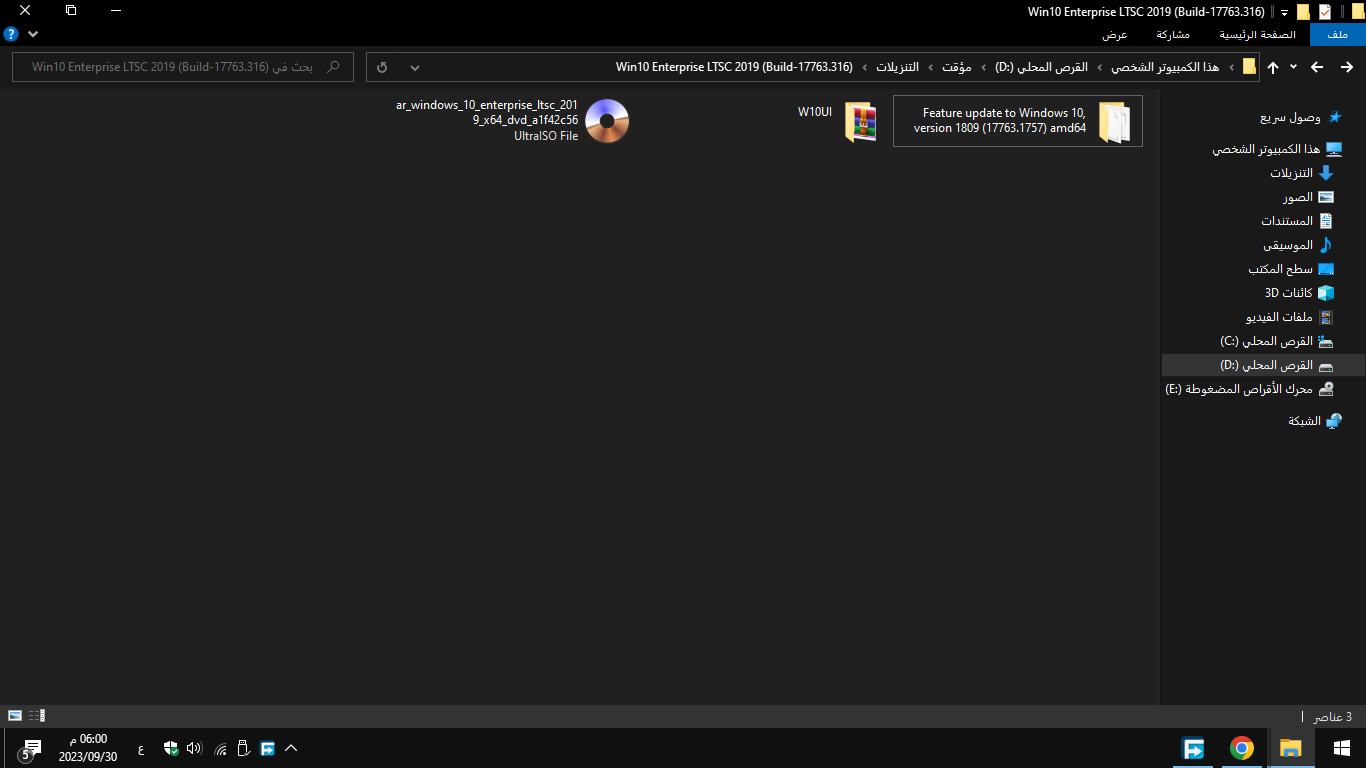Open الصور pictures in navigation pane
This screenshot has width=1366, height=768.
(1308, 197)
